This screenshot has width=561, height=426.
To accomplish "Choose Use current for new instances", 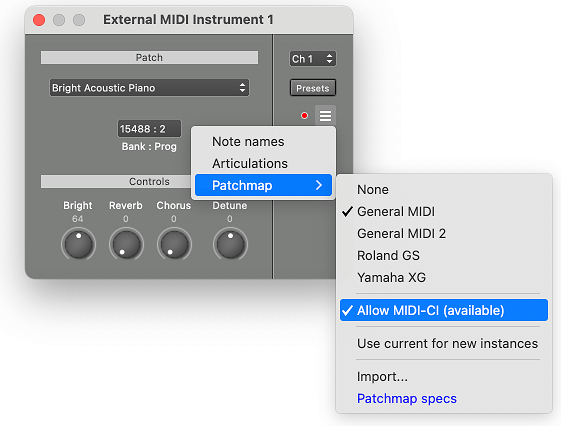I will pos(444,343).
